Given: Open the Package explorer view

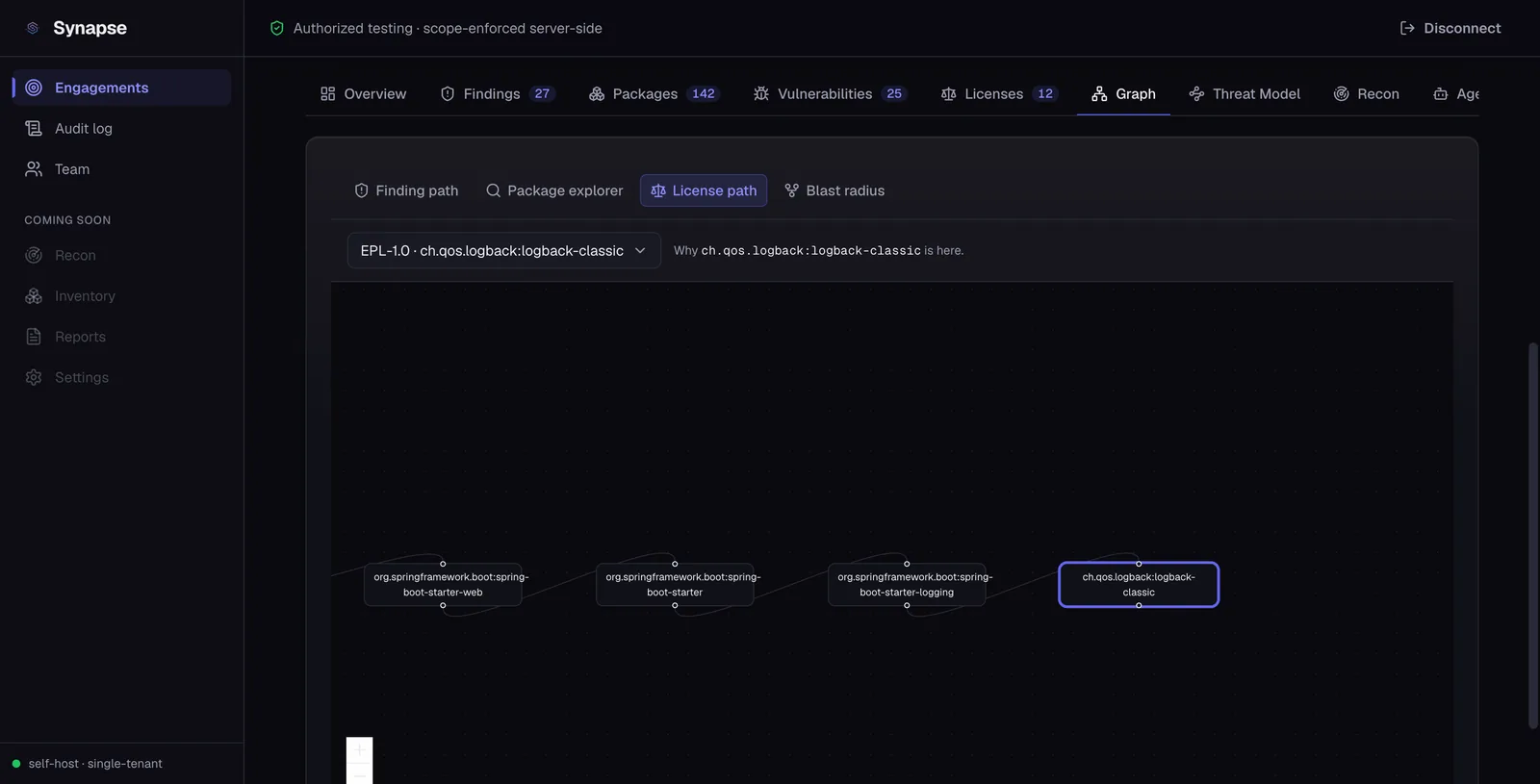Looking at the screenshot, I should coord(554,190).
